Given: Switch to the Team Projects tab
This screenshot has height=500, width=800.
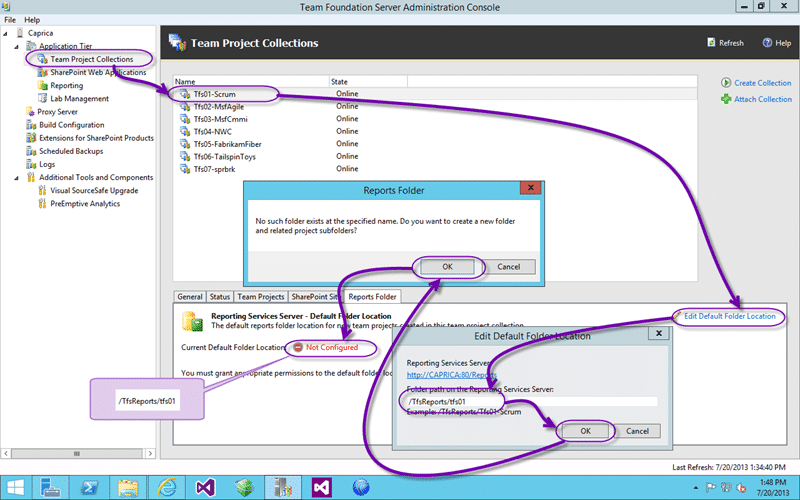Looking at the screenshot, I should (261, 297).
